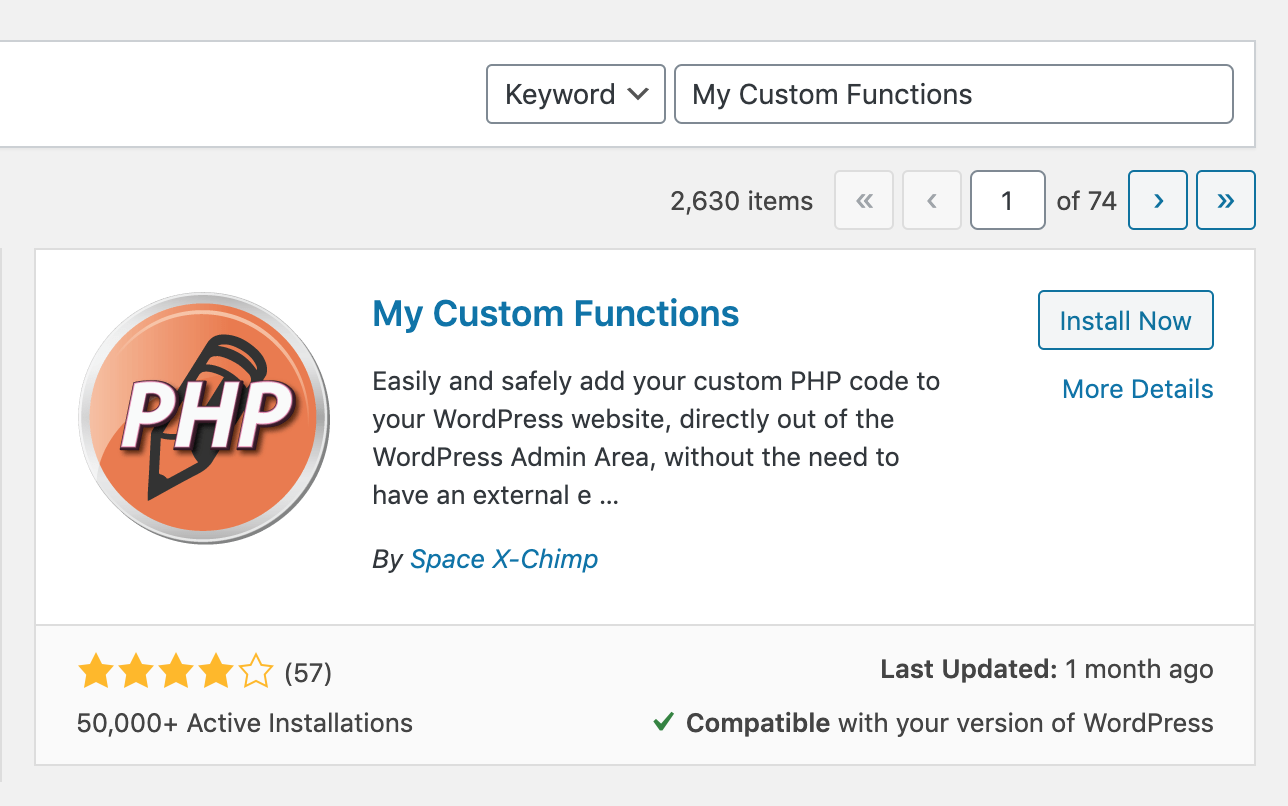Image resolution: width=1288 pixels, height=806 pixels.
Task: Go to next page of results
Action: (x=1158, y=201)
